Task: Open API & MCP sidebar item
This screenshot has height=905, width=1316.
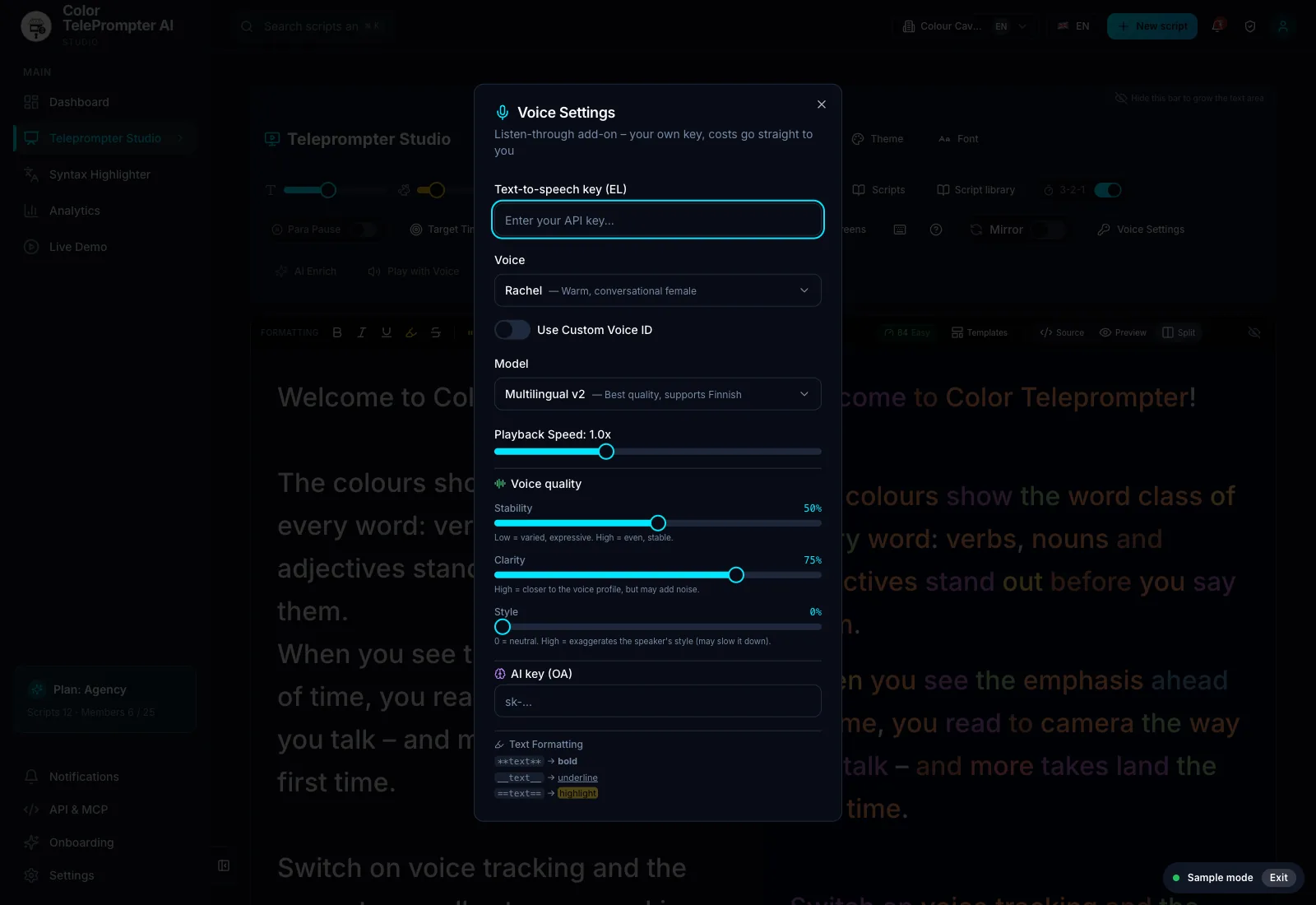Action: pos(105,810)
